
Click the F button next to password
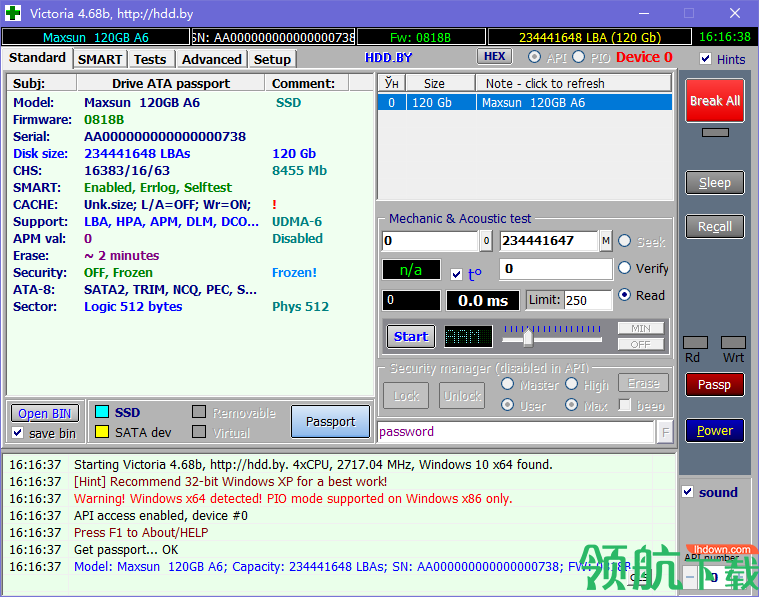point(665,432)
